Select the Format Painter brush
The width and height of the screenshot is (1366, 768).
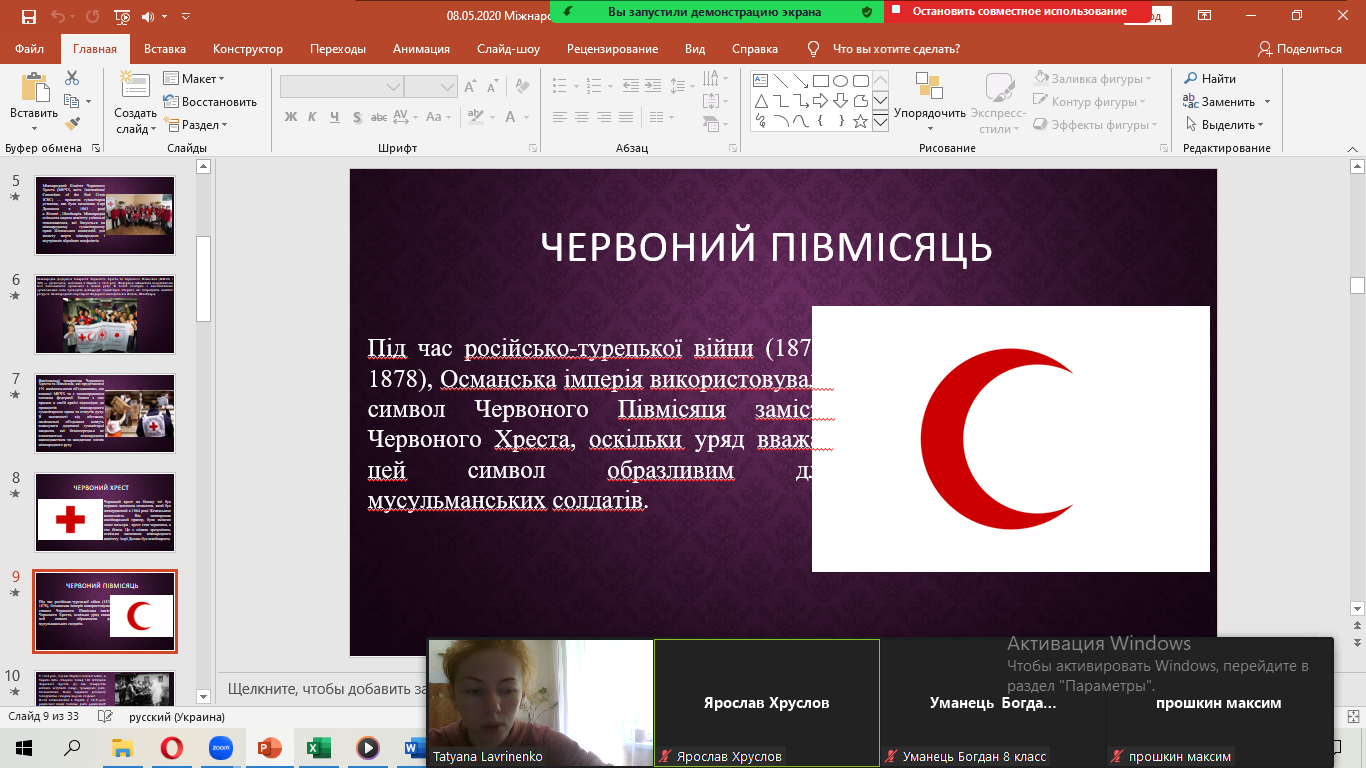tap(72, 124)
